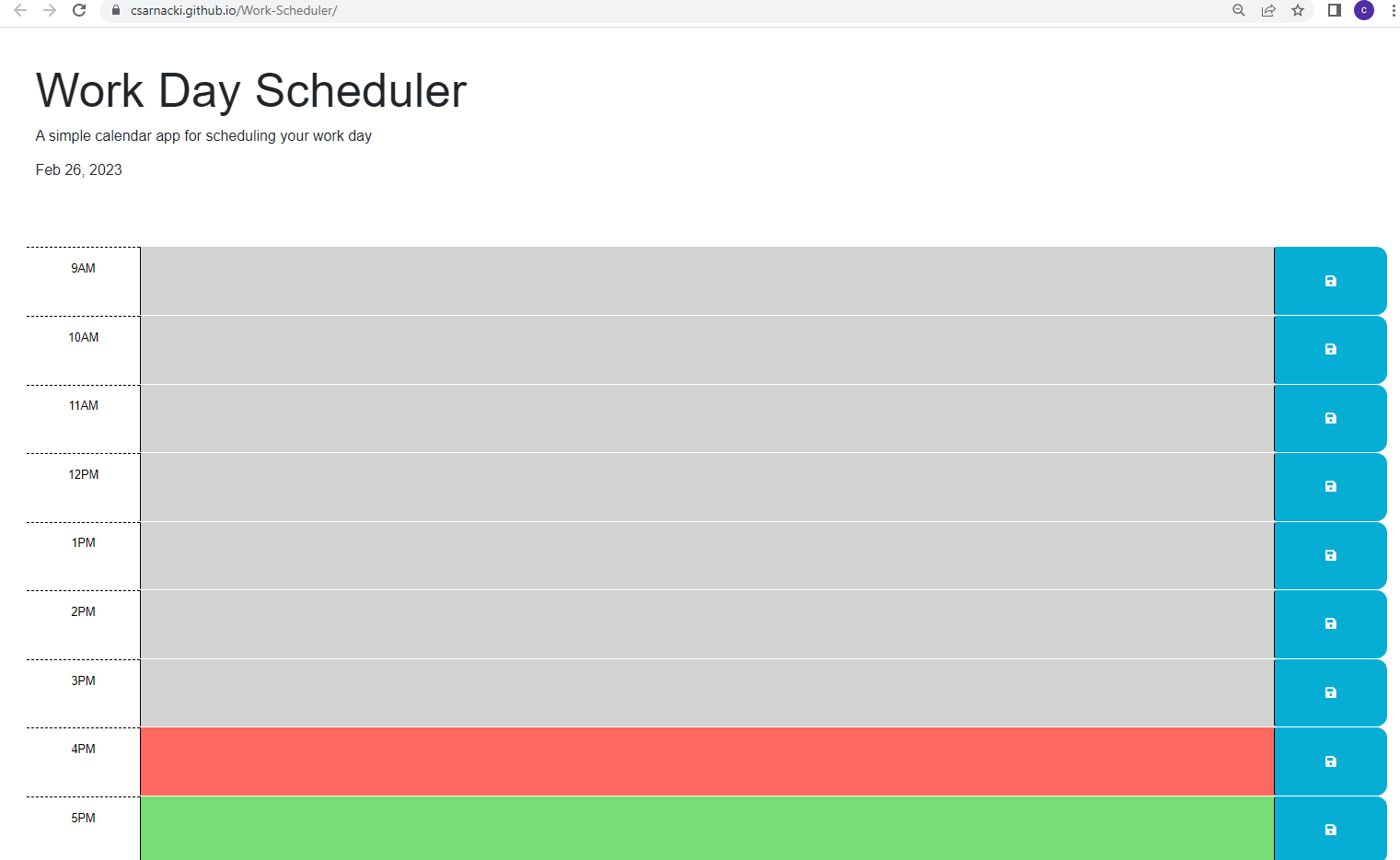Click the 9AM text area to edit
Viewport: 1400px width, 860px height.
(700, 280)
